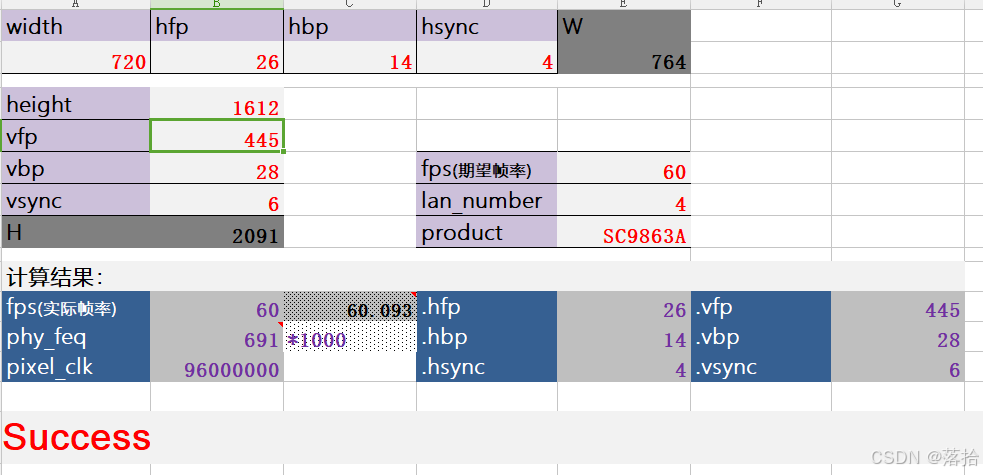Select column F header

coord(761,4)
